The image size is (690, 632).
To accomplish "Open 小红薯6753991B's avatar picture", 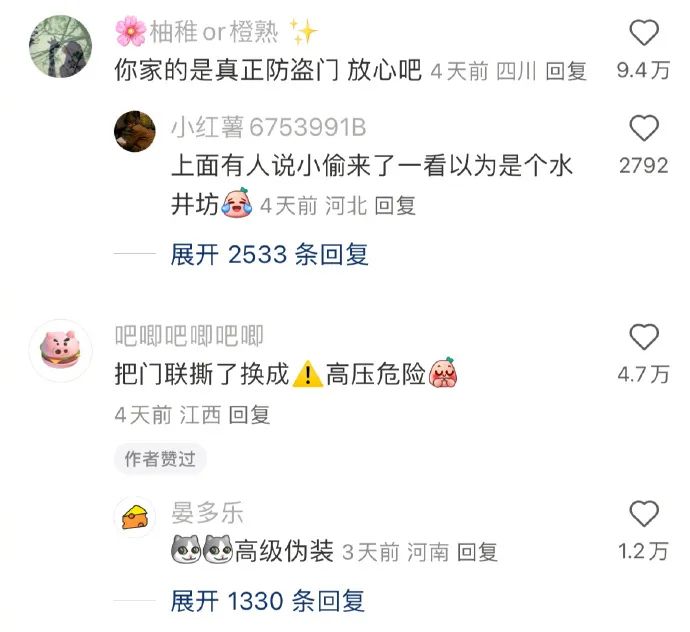I will (x=135, y=131).
